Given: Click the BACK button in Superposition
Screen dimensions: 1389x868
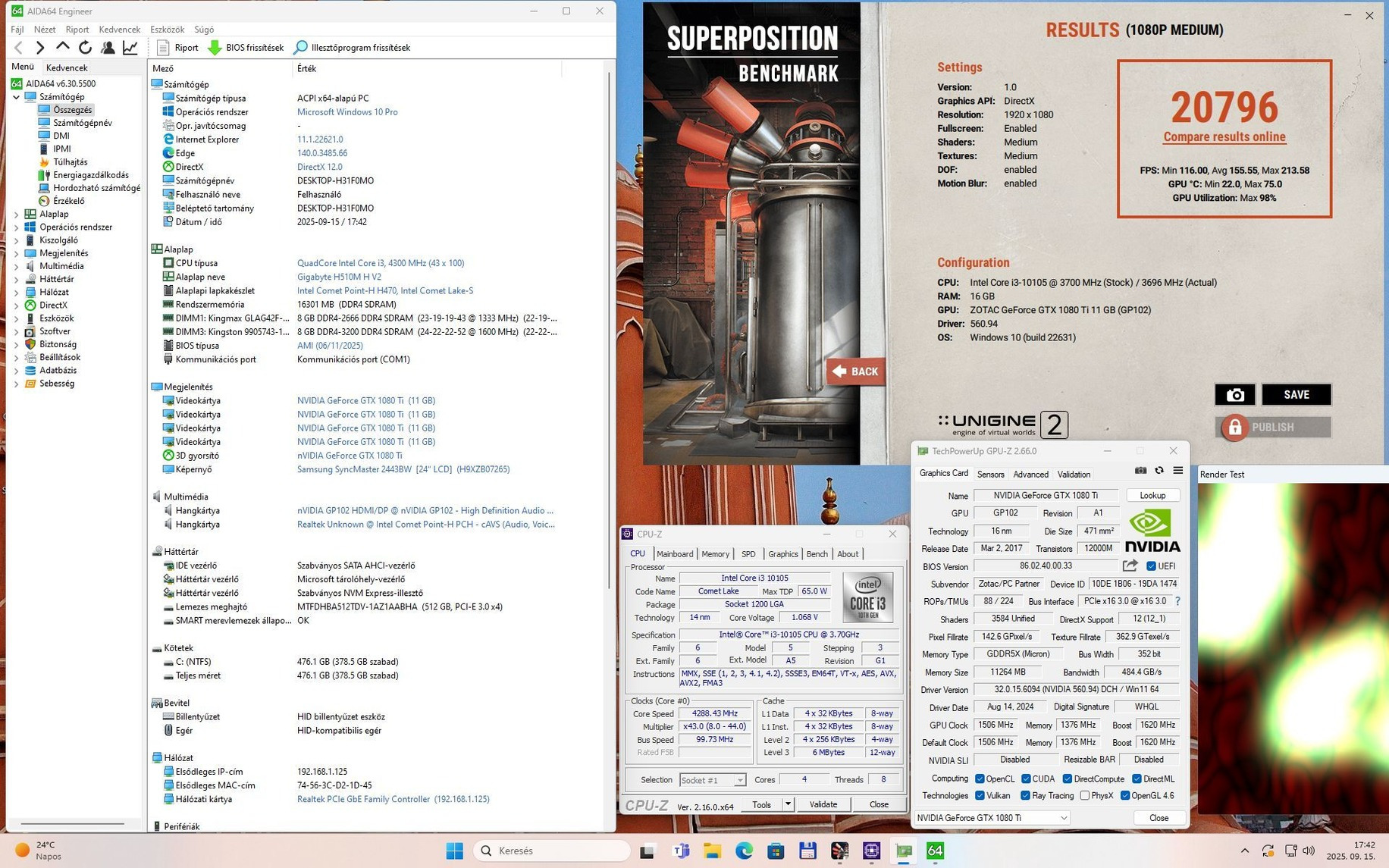Looking at the screenshot, I should (x=855, y=371).
